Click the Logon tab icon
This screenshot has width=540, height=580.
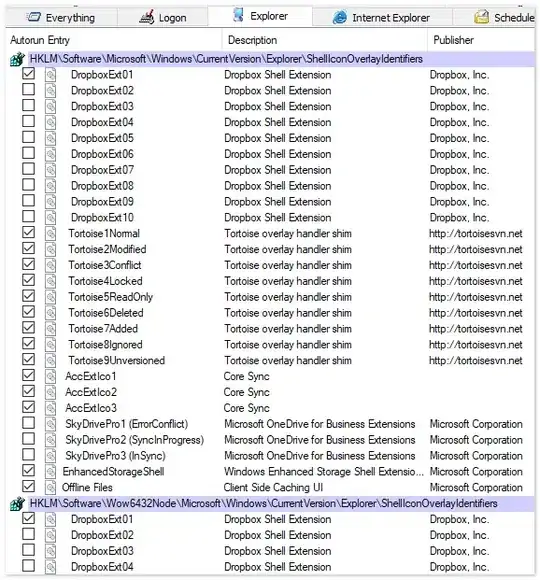coord(147,17)
